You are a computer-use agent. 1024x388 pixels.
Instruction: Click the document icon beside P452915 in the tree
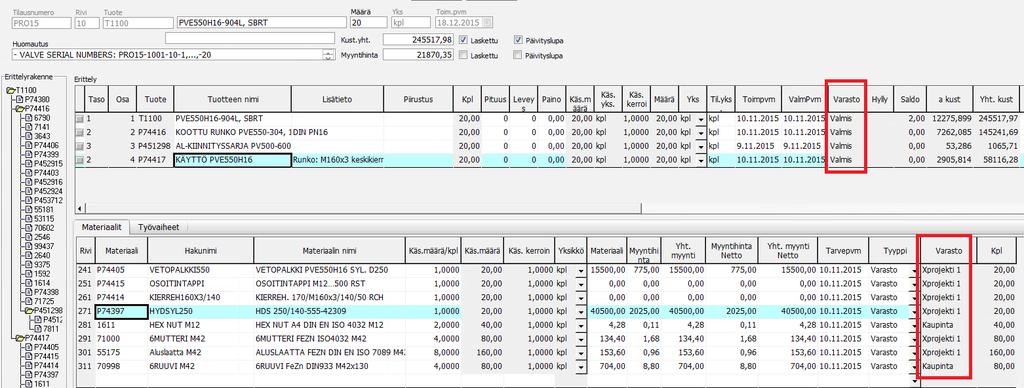[x=29, y=164]
